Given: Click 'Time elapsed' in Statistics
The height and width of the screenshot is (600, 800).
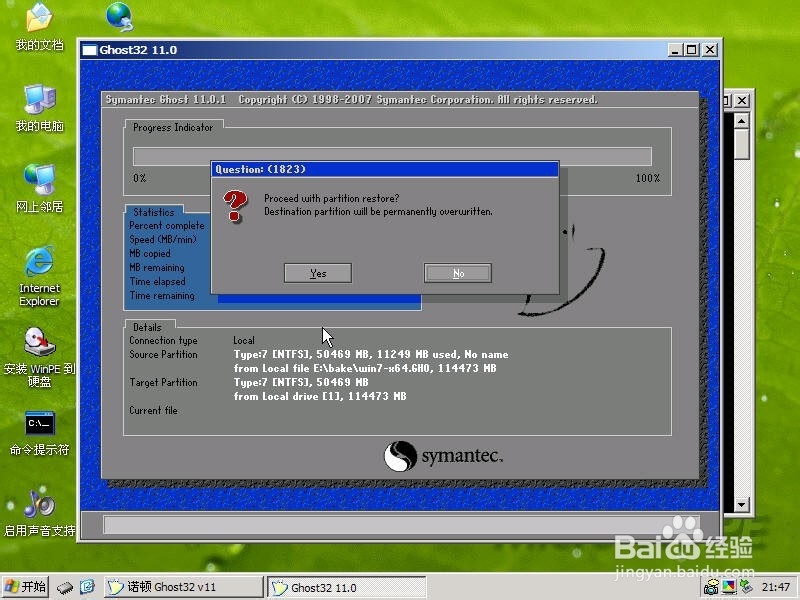Looking at the screenshot, I should click(x=157, y=281).
